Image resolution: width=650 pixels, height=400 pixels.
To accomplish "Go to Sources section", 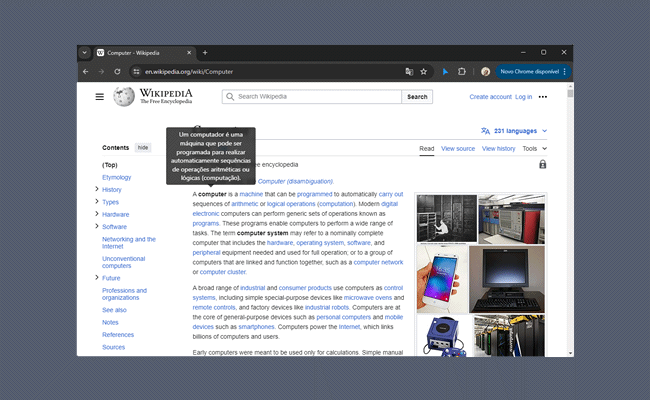I will [114, 347].
